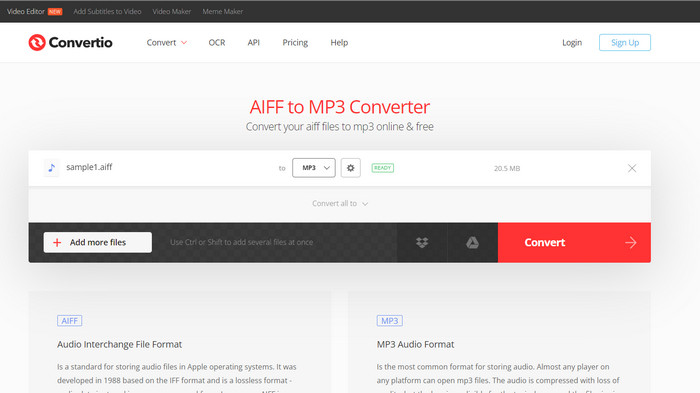Click the MP3 format tag in description
The image size is (700, 393).
(x=390, y=321)
